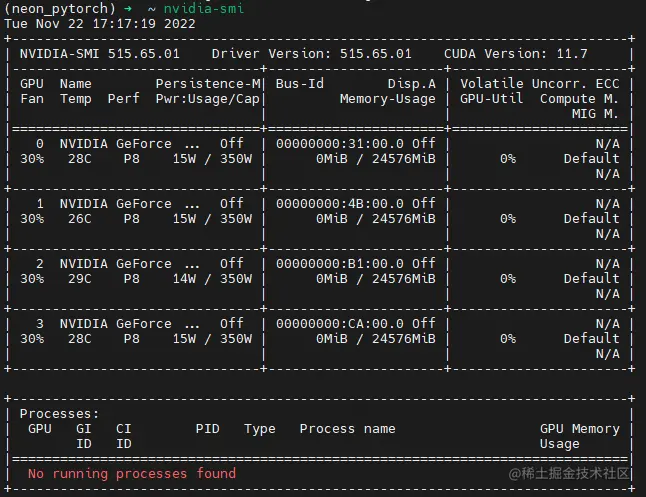Viewport: 646px width, 497px height.
Task: Click the Type column header in Processes
Action: tap(260, 429)
